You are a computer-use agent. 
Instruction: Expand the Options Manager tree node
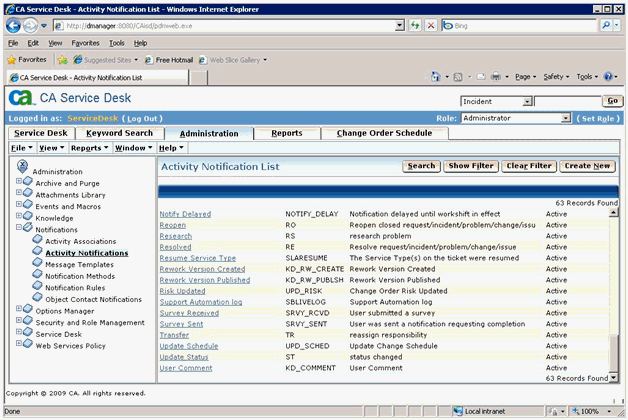point(18,309)
